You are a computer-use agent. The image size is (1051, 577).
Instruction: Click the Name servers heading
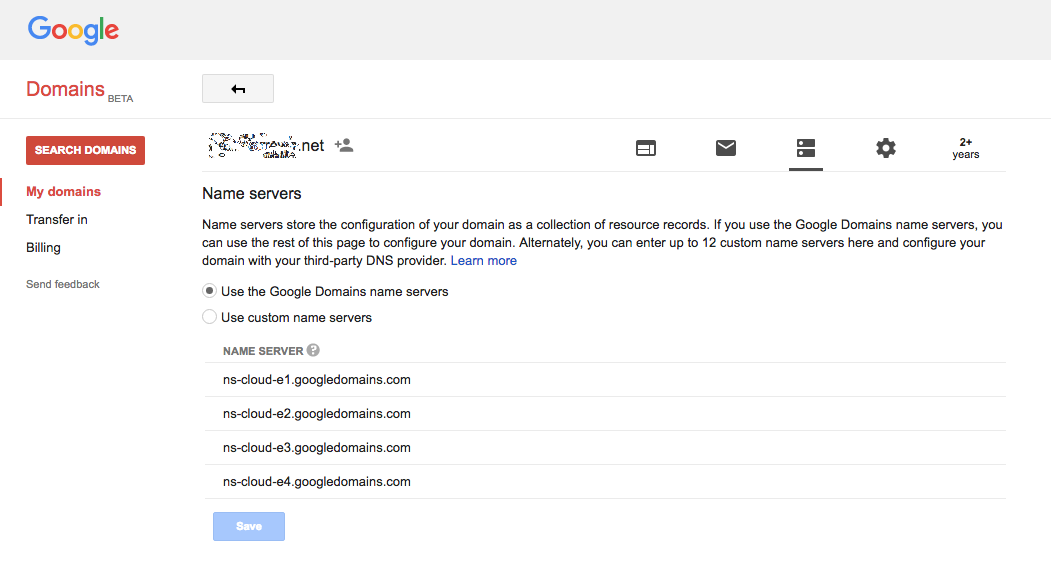(x=251, y=194)
